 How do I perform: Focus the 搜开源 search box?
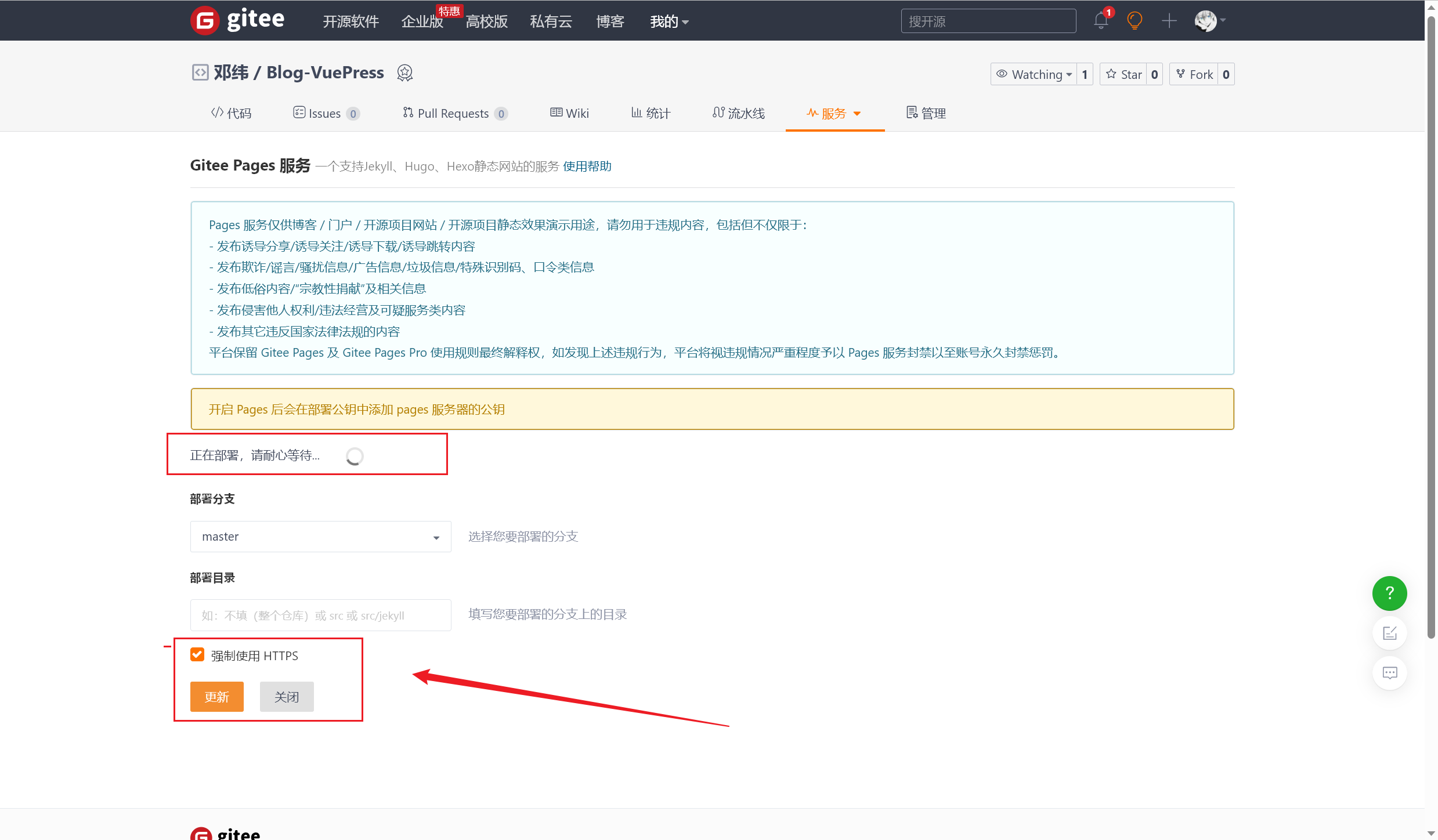tap(988, 21)
